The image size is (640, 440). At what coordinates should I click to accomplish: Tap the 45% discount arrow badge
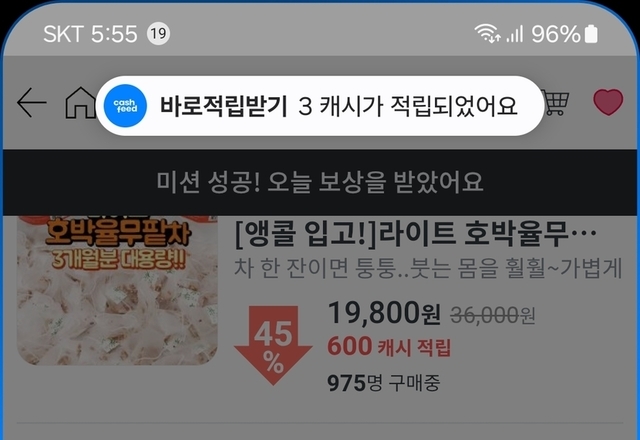coord(273,345)
